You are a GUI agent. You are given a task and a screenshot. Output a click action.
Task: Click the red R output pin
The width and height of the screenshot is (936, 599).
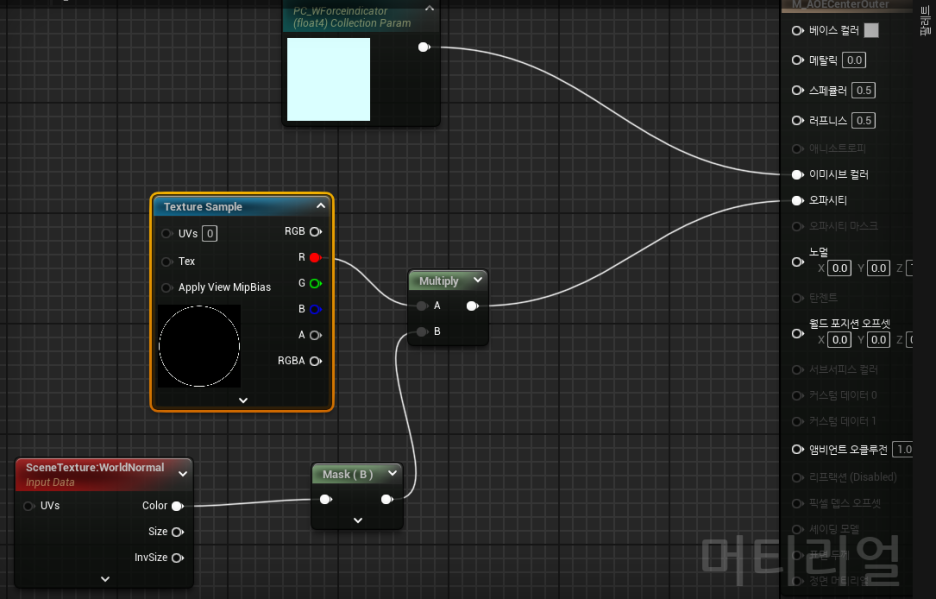316,257
